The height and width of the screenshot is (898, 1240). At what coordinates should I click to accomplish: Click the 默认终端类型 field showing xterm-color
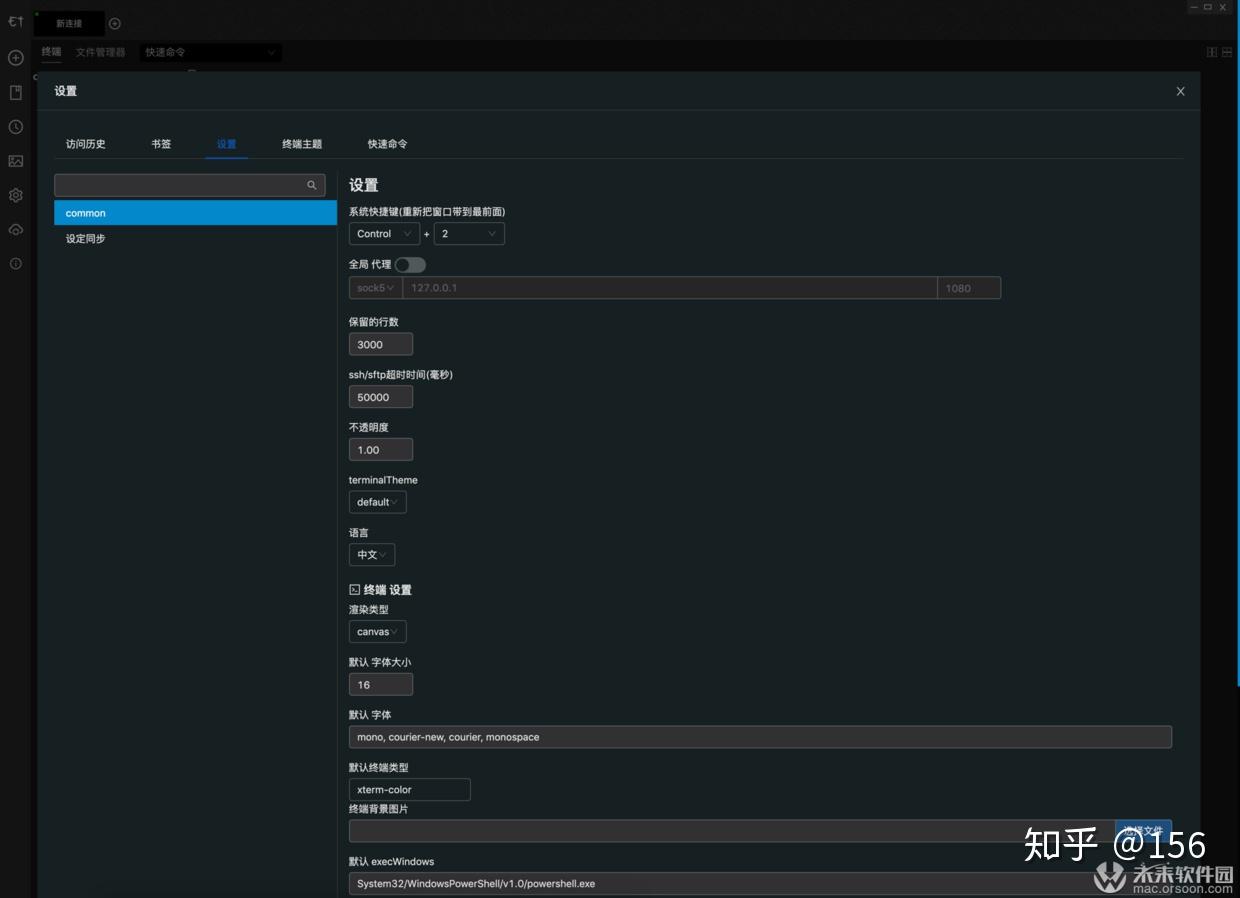click(410, 790)
